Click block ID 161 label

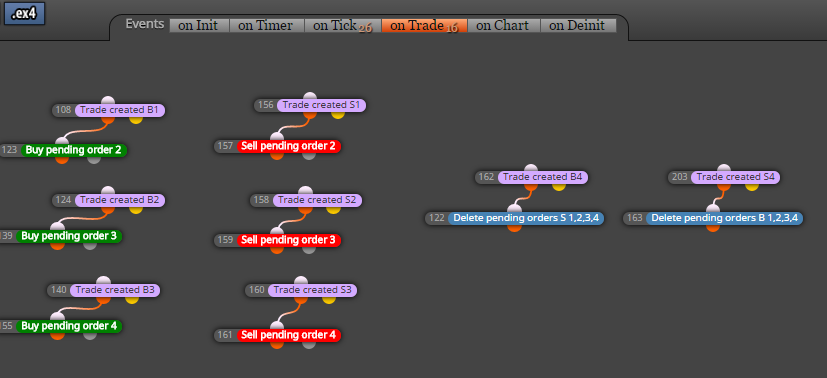225,335
